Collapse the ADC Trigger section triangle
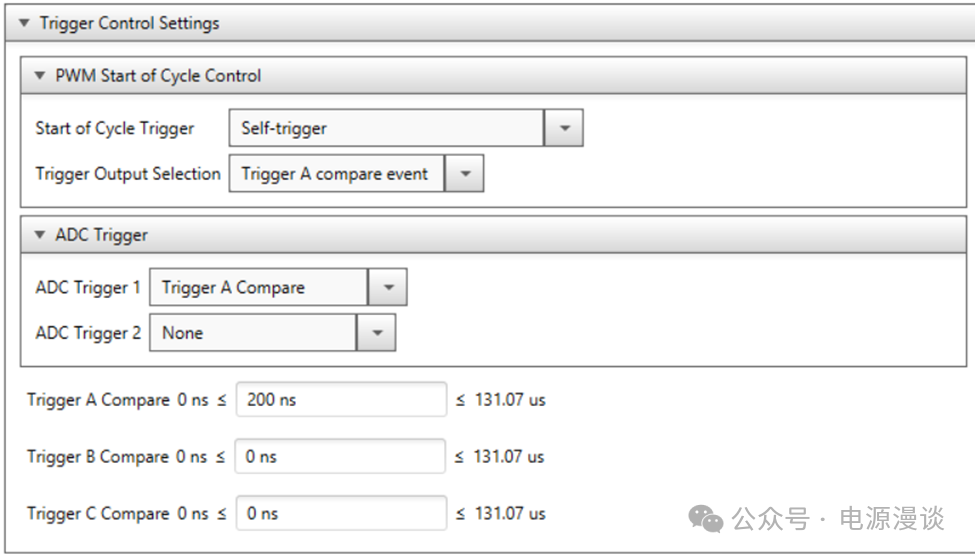975x557 pixels. [40, 235]
